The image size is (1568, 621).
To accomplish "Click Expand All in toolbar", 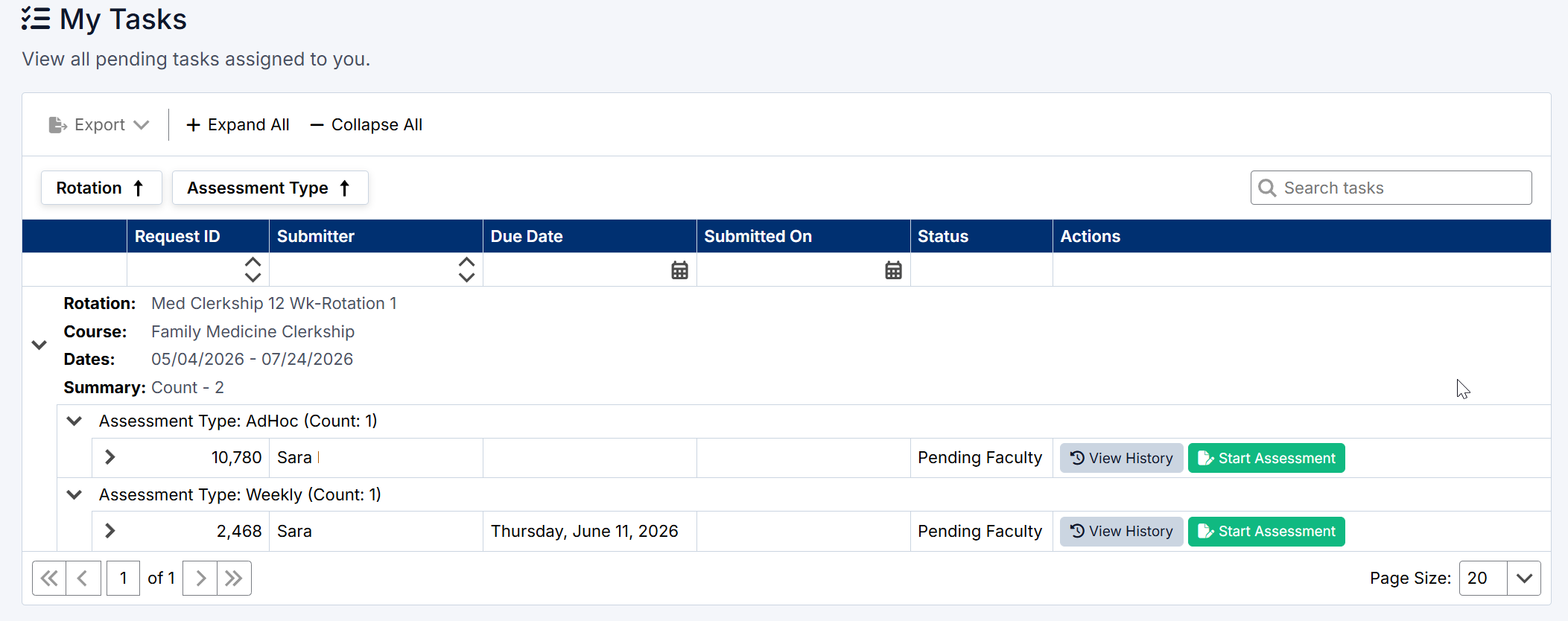I will [238, 125].
